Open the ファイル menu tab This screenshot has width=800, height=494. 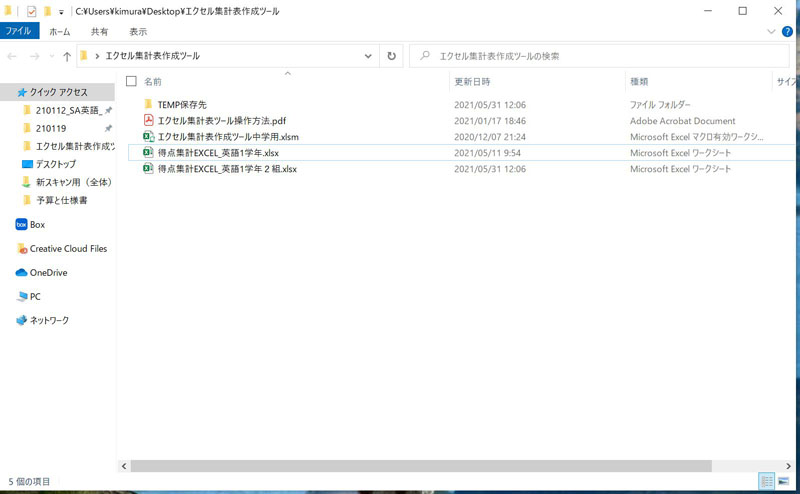tap(19, 32)
